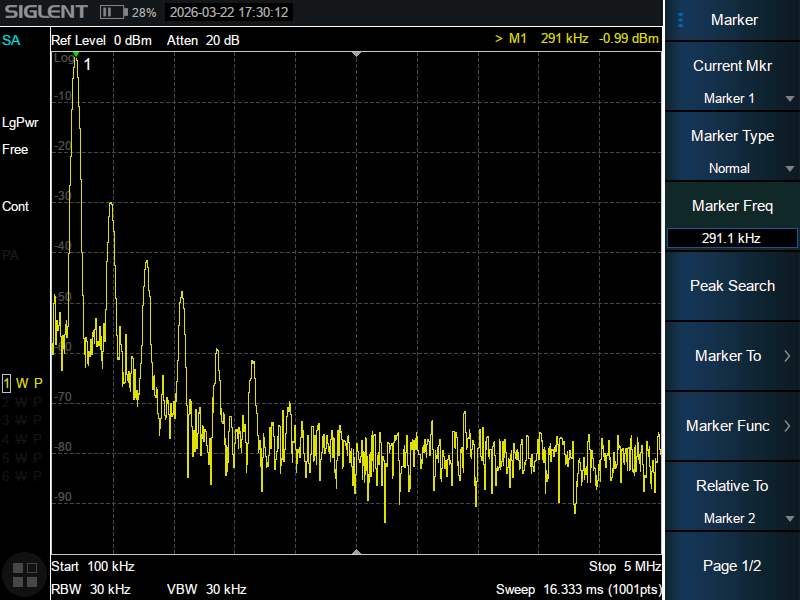Select the SA mode indicator
This screenshot has height=600, width=800.
tap(11, 40)
